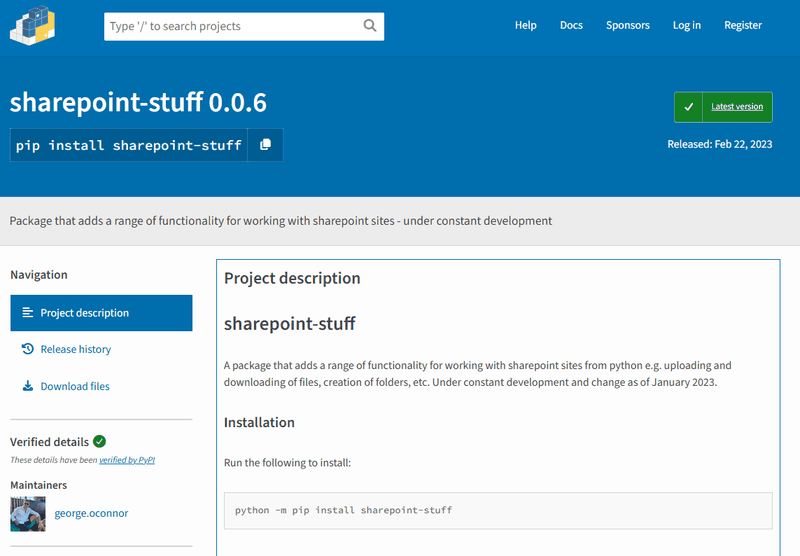Open the Docs link in header
The image size is (800, 556).
pyautogui.click(x=571, y=25)
